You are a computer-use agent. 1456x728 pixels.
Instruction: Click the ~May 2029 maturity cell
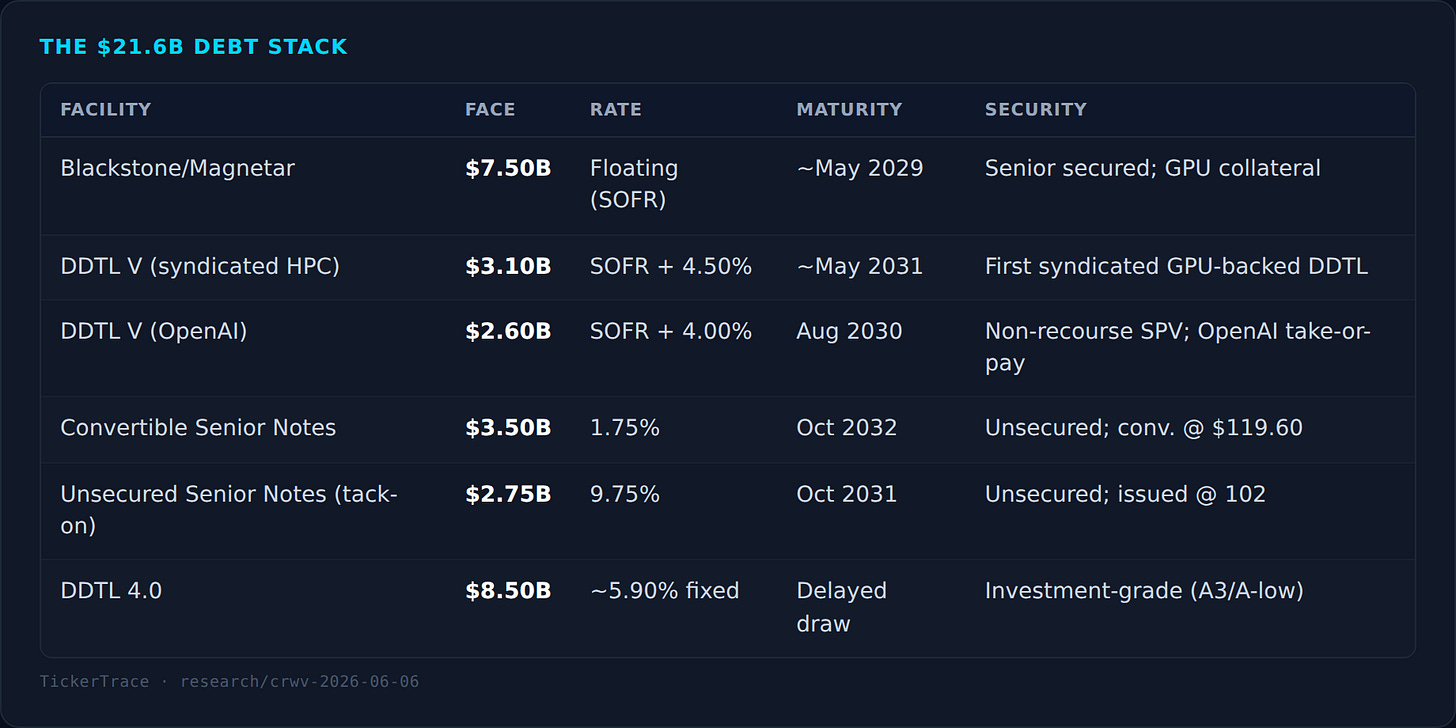[x=860, y=168]
